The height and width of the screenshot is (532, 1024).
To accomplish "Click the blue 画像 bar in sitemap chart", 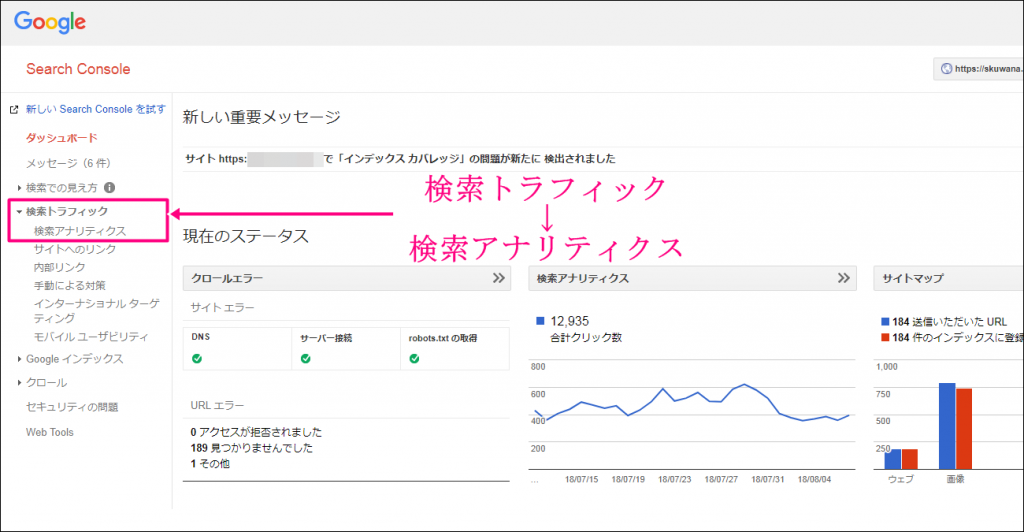I will [x=947, y=426].
